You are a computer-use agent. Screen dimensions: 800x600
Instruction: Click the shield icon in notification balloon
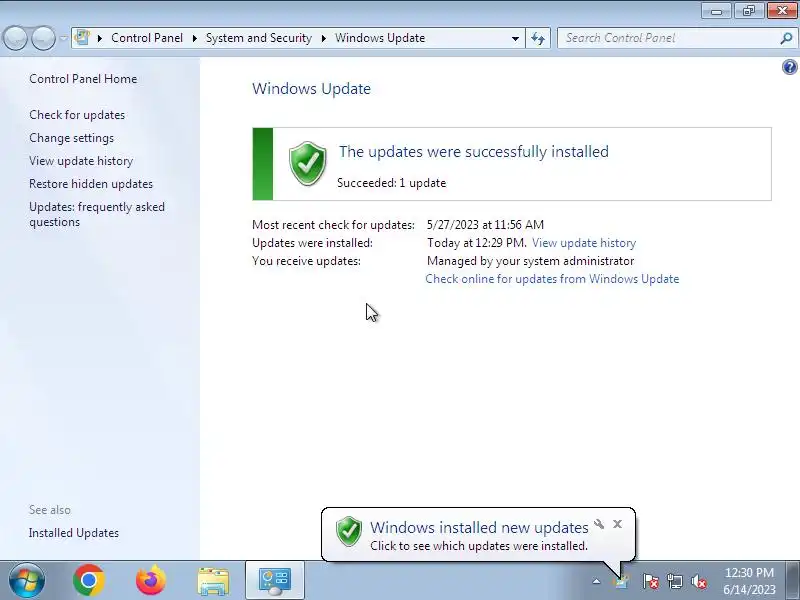[x=349, y=531]
